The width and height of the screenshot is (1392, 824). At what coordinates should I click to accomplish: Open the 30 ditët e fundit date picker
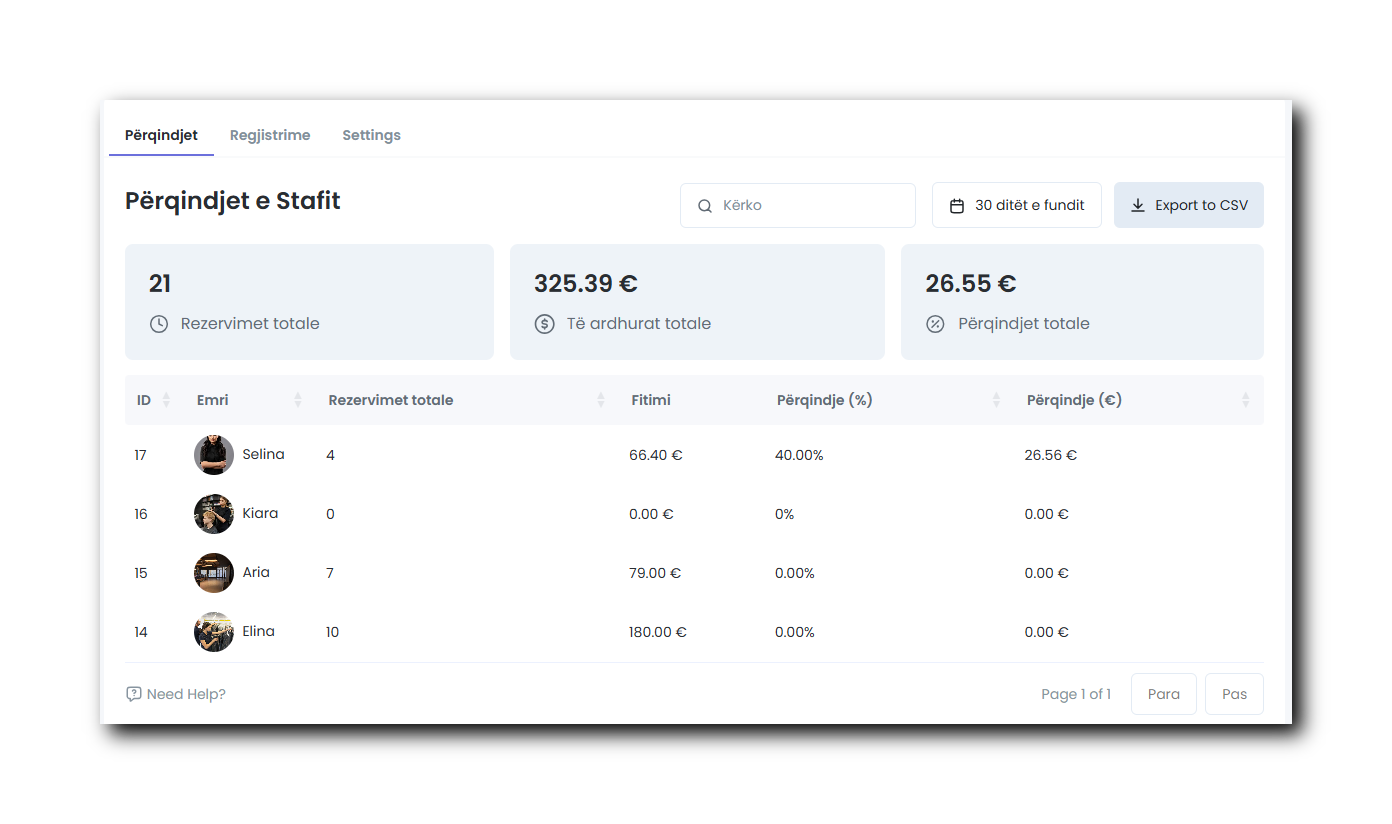point(1017,205)
